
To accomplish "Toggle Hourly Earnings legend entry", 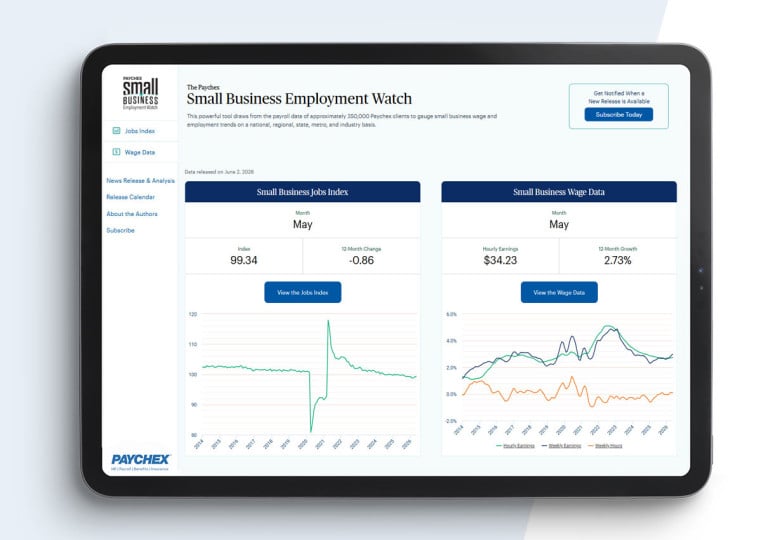I will pyautogui.click(x=515, y=446).
